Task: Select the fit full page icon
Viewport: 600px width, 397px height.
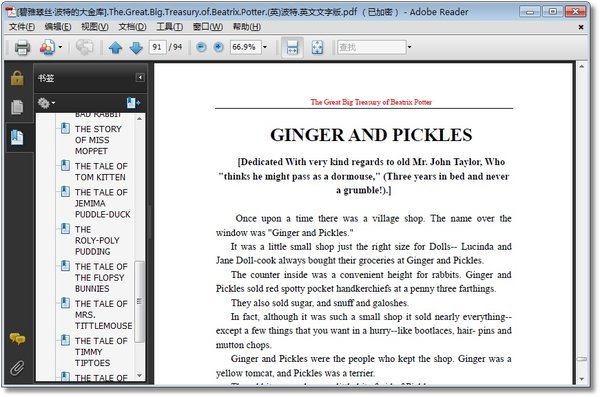Action: [x=317, y=47]
